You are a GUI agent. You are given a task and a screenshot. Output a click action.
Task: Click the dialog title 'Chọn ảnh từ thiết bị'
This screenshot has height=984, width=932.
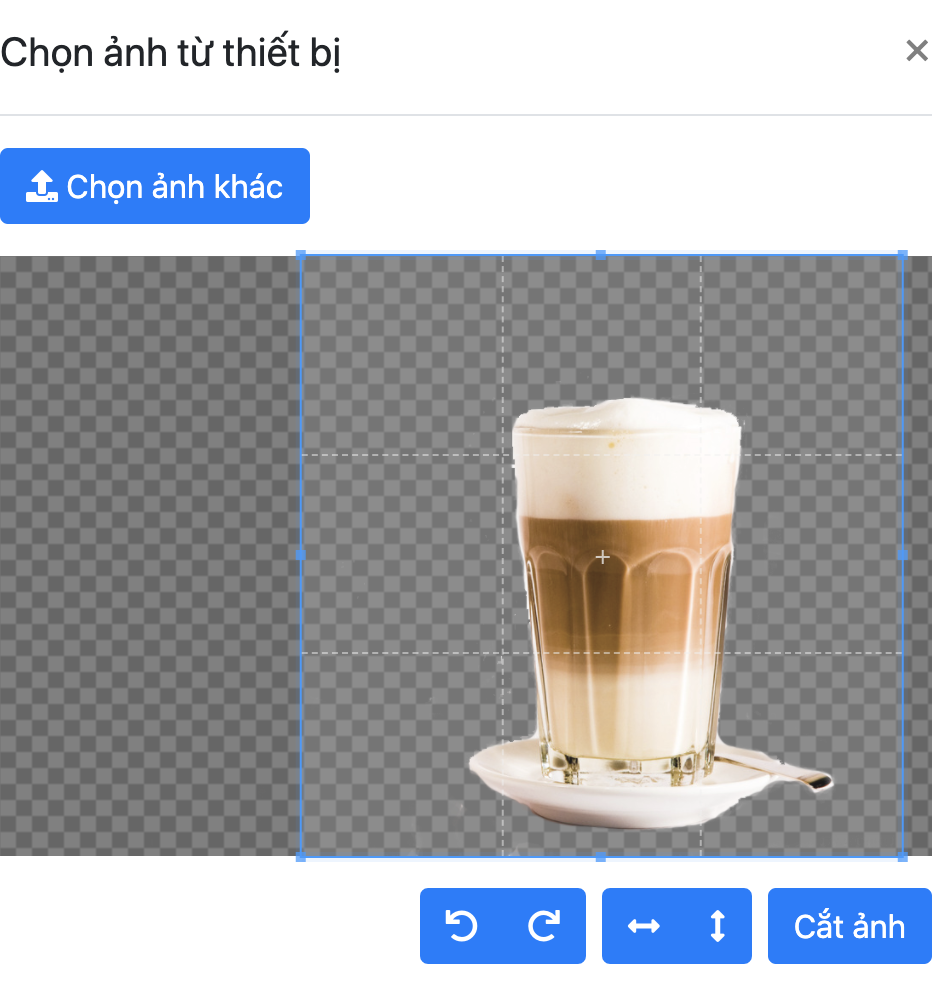pos(171,53)
